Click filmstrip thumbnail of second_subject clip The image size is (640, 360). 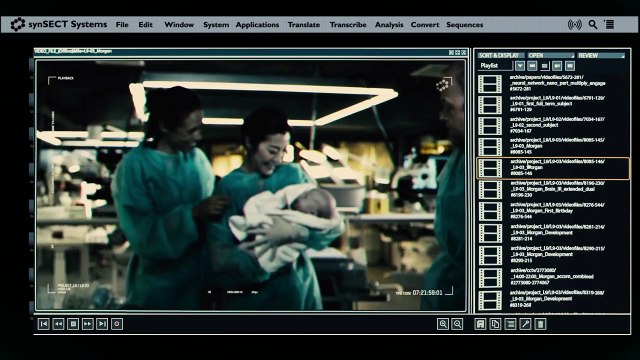490,126
